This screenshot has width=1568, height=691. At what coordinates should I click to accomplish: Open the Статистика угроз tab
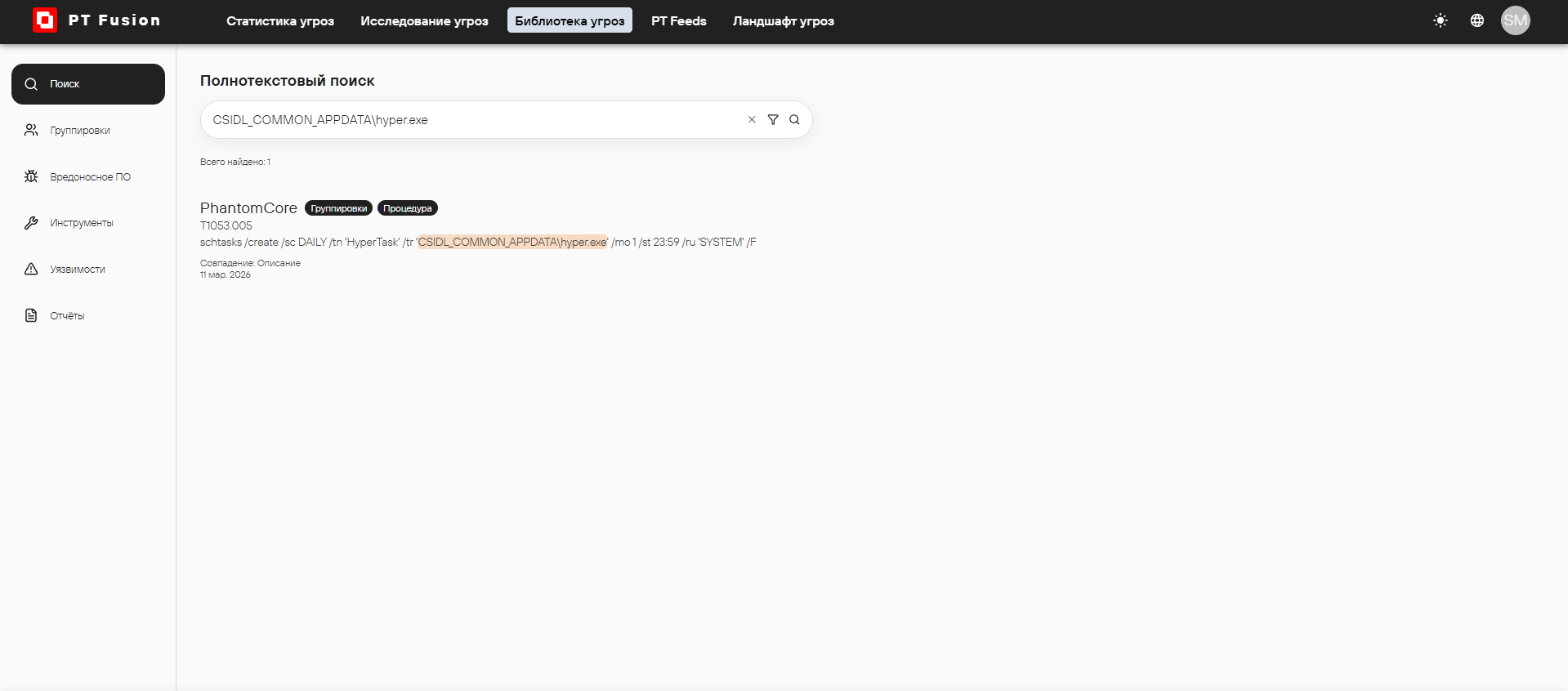[x=280, y=20]
